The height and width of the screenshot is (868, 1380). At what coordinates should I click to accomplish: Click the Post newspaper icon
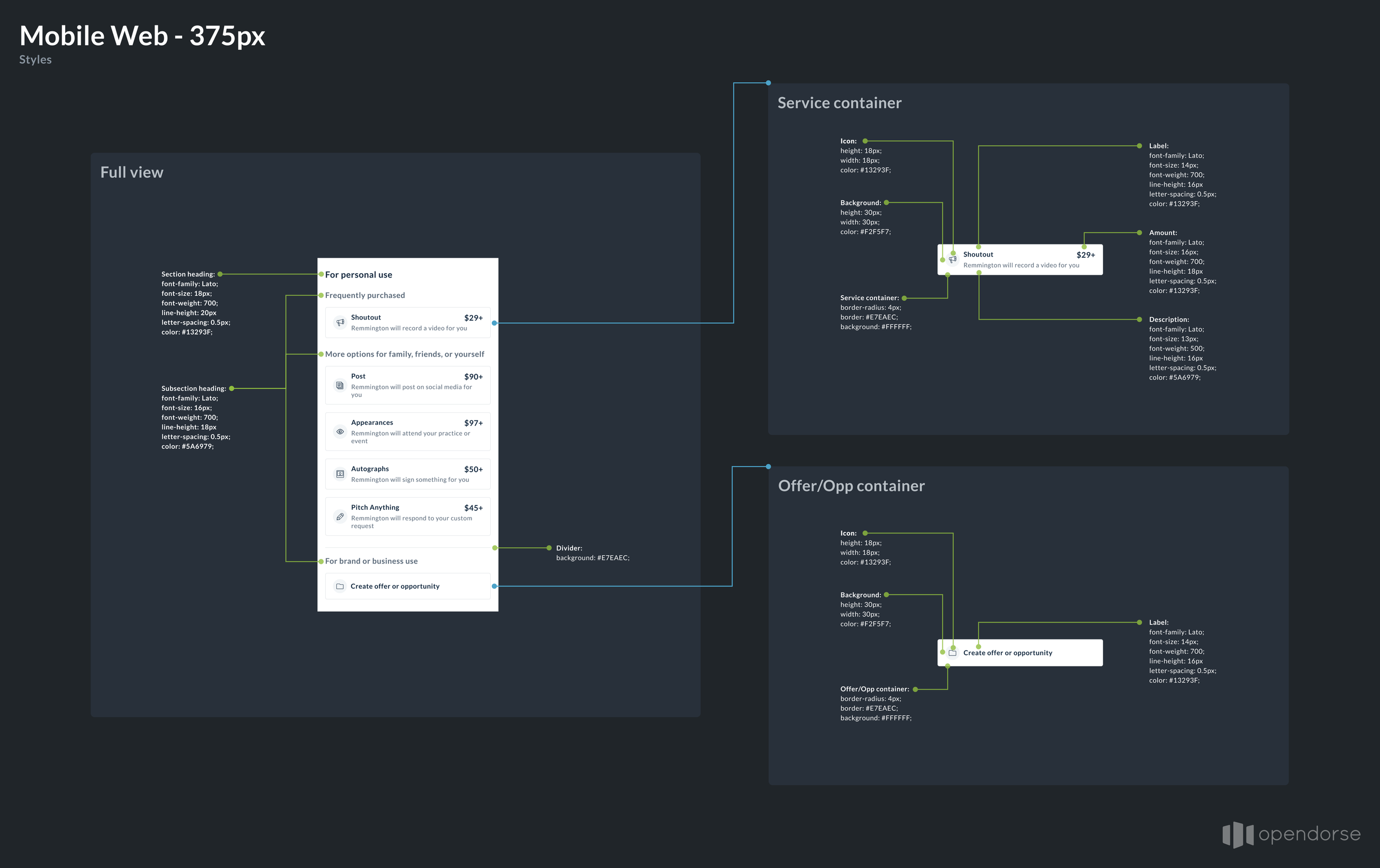[x=340, y=386]
